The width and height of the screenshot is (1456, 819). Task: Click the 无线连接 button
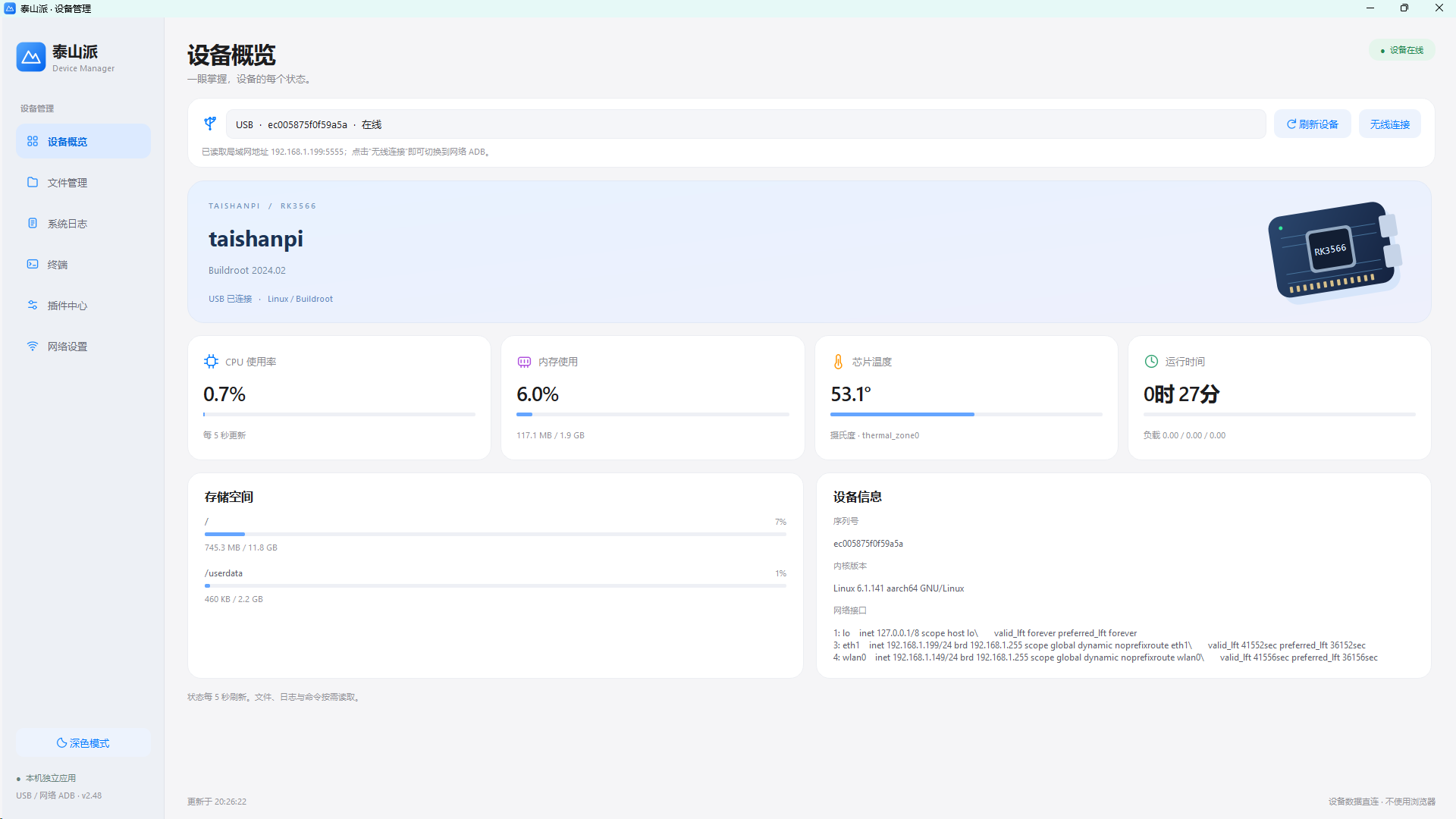[1389, 124]
